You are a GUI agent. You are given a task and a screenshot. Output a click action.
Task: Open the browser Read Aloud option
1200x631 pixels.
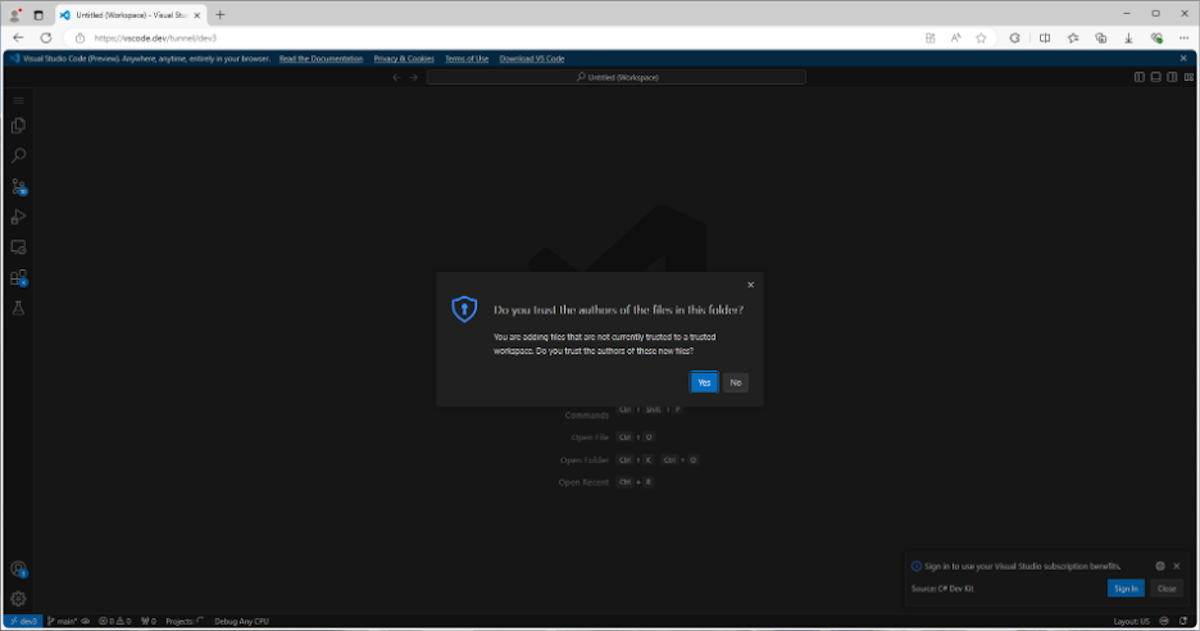[956, 38]
